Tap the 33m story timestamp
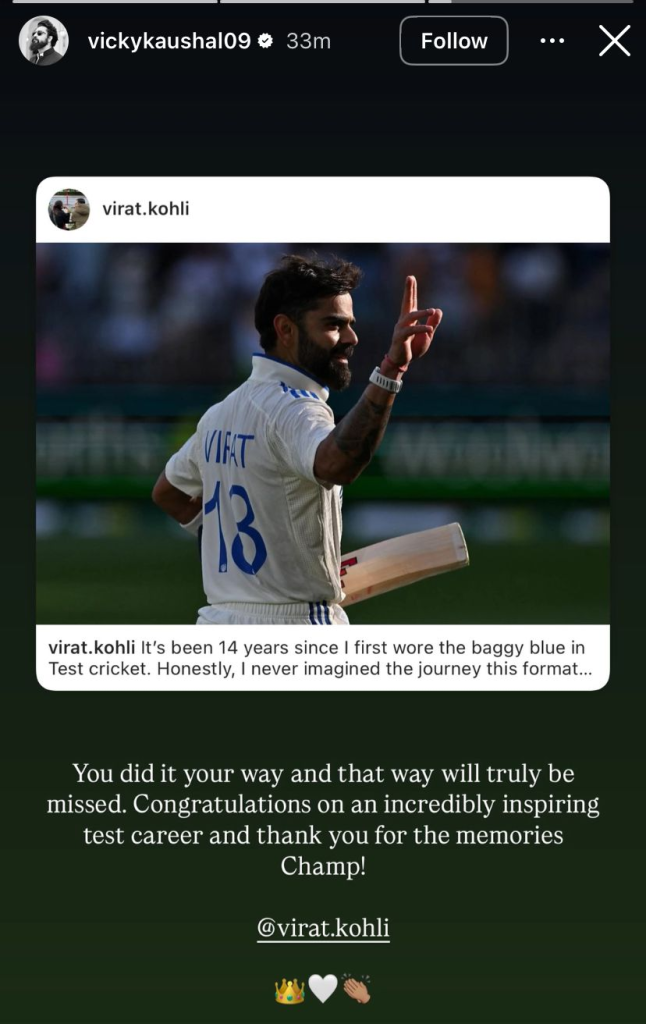Screen dimensions: 646x1024 point(308,41)
